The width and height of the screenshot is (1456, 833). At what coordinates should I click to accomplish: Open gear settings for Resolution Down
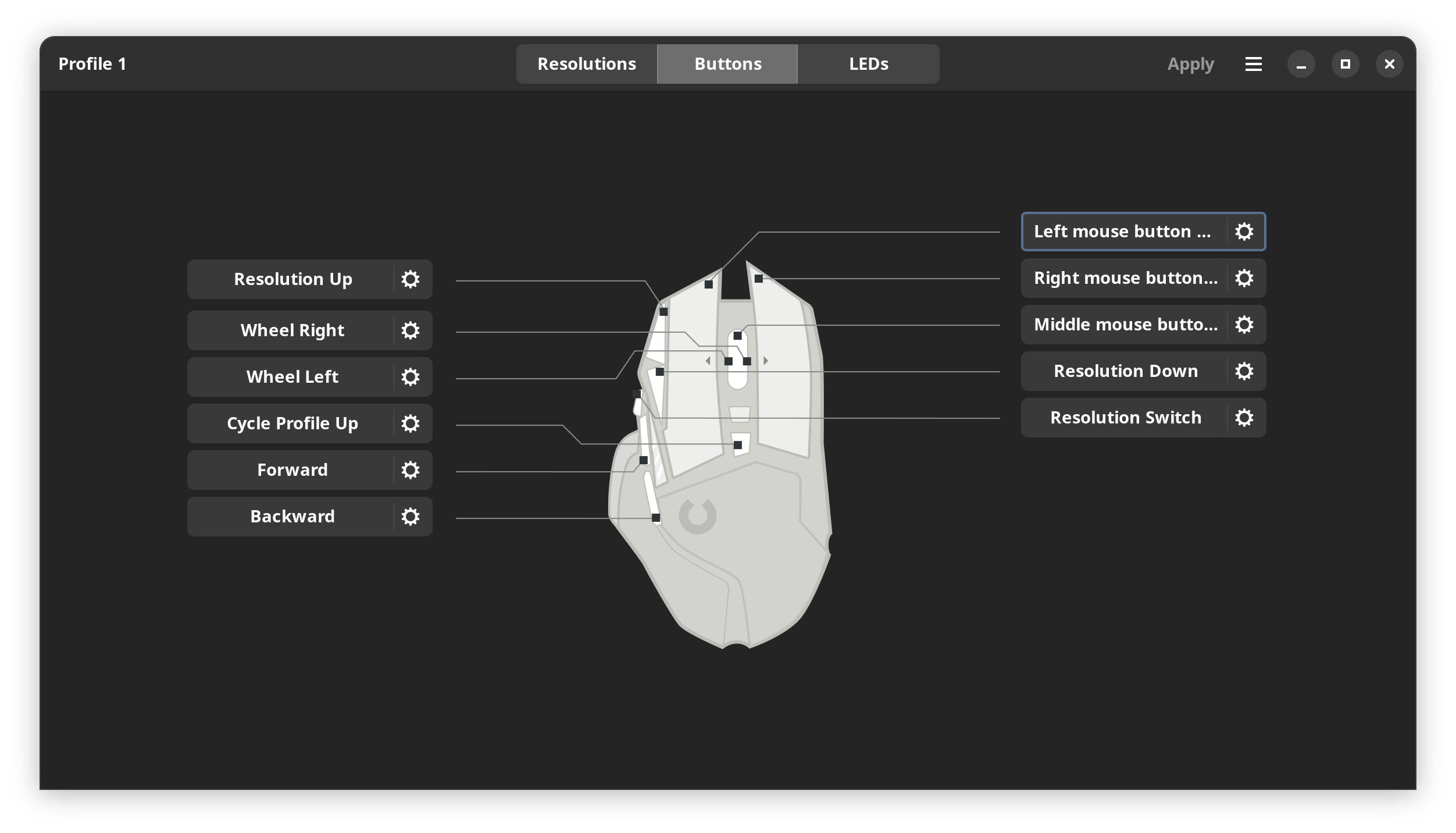click(1244, 371)
